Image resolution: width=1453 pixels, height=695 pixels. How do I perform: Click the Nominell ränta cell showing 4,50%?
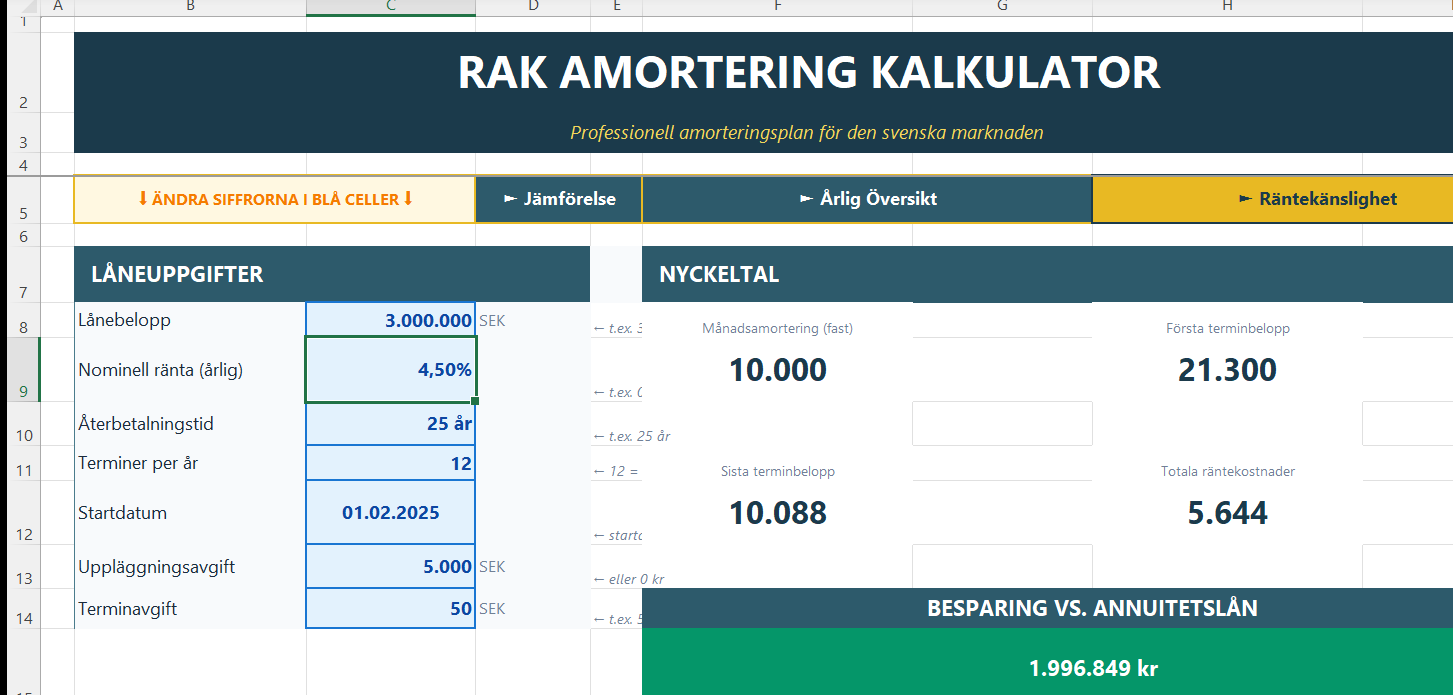(391, 370)
